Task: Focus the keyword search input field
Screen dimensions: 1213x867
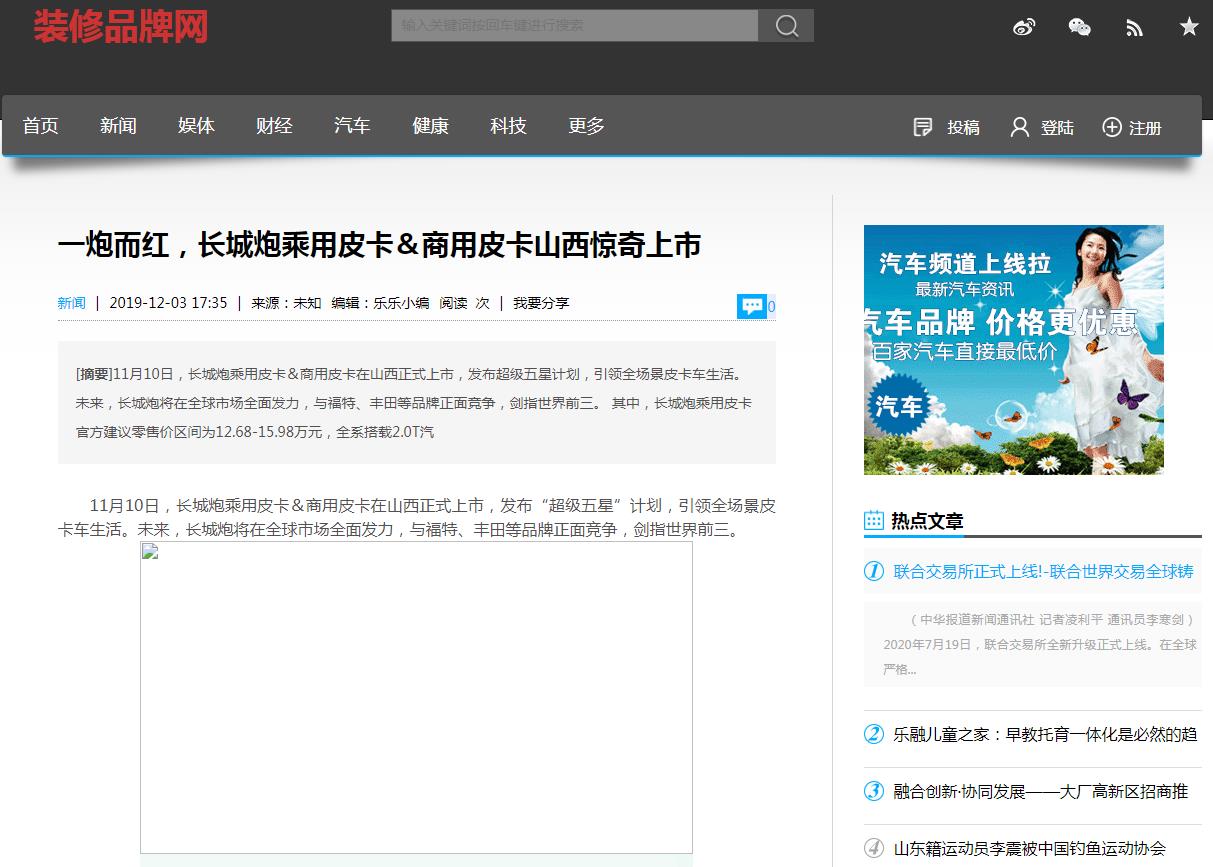Action: pos(575,26)
